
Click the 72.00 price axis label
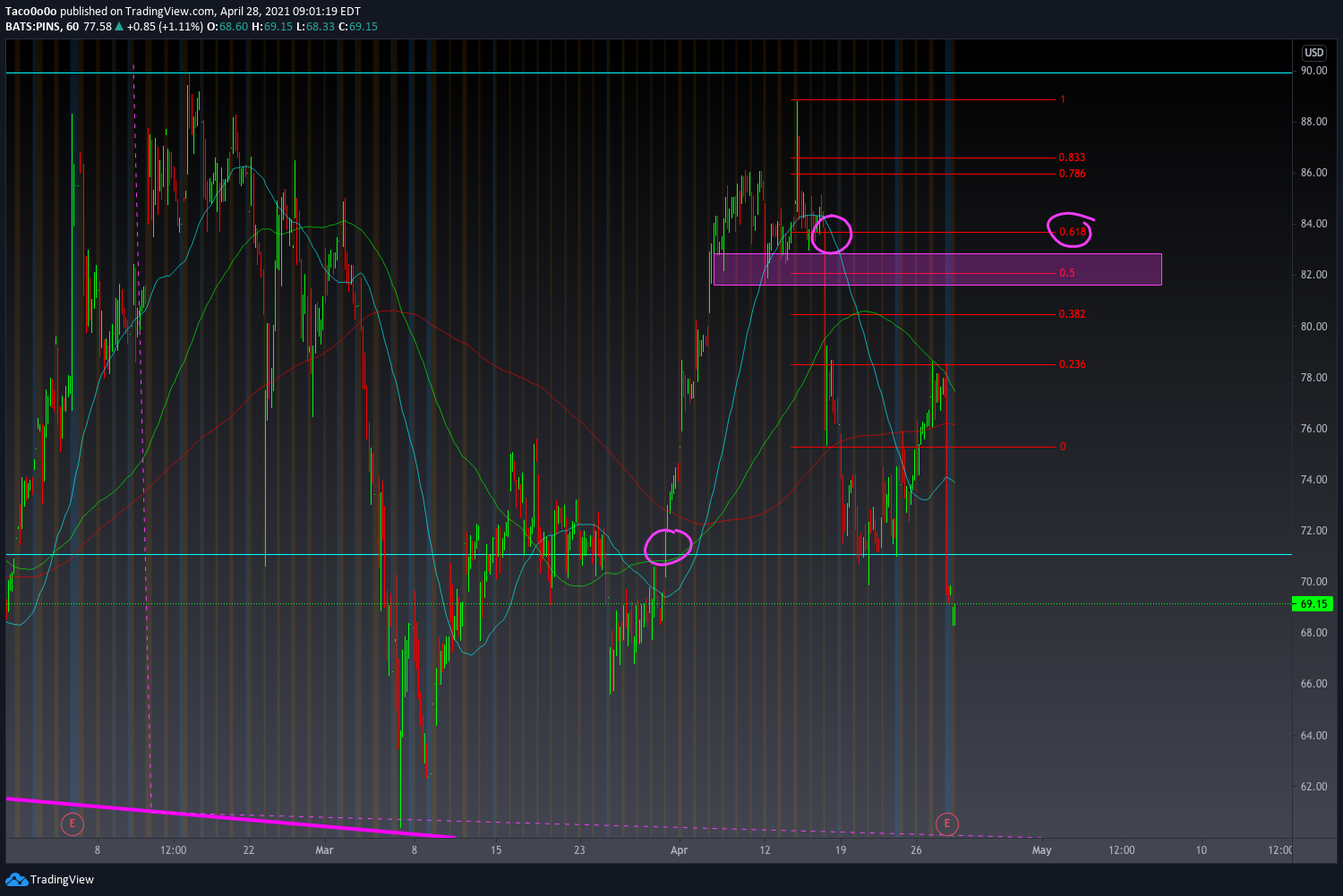tap(1313, 531)
